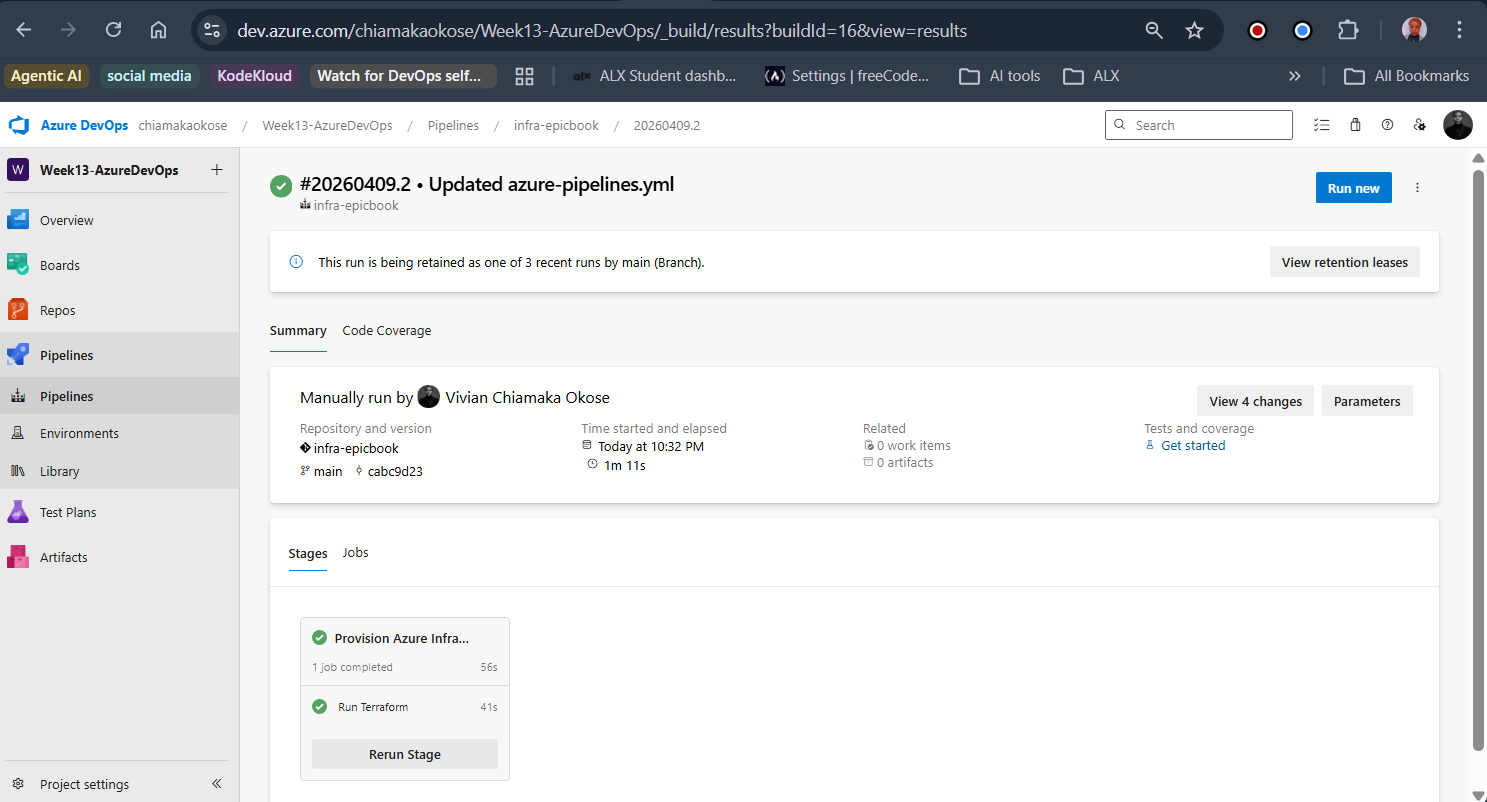
Task: Open the KodeKloud bookmark group
Action: point(255,76)
